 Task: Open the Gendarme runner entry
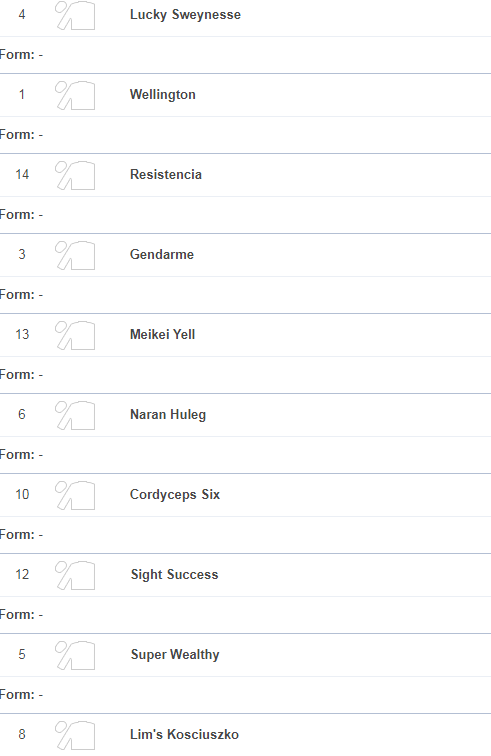tap(162, 255)
